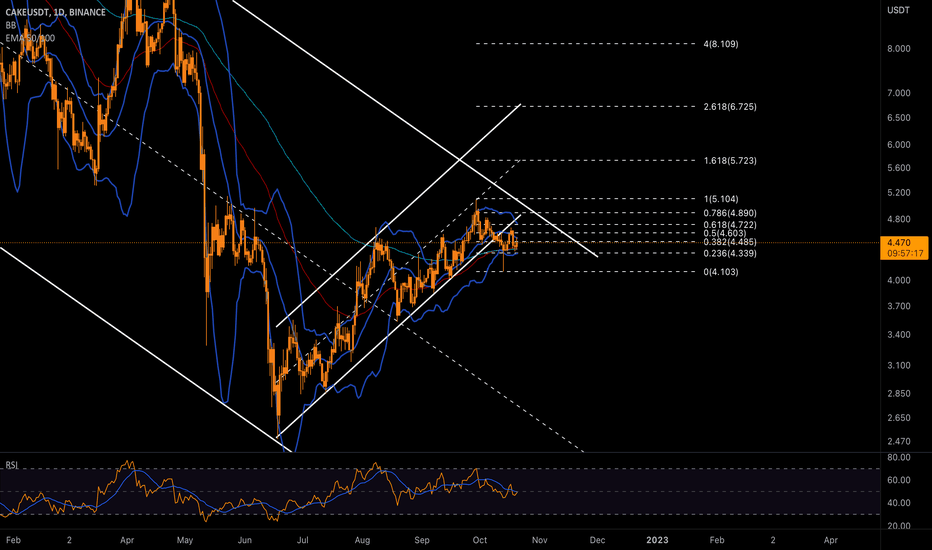Select the EMA 50/100 indicator label
The image size is (932, 550).
(x=30, y=38)
